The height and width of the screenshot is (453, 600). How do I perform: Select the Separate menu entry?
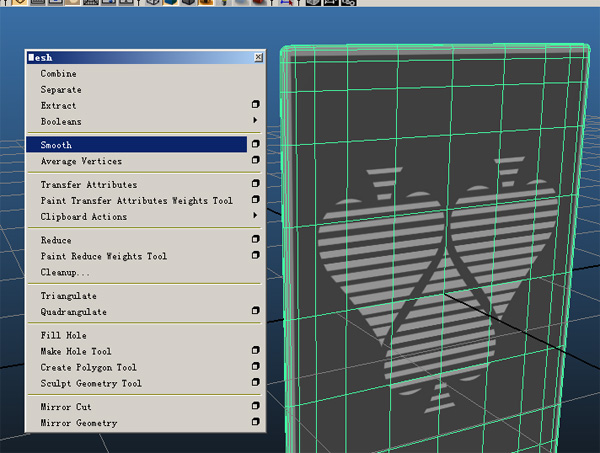[x=61, y=90]
